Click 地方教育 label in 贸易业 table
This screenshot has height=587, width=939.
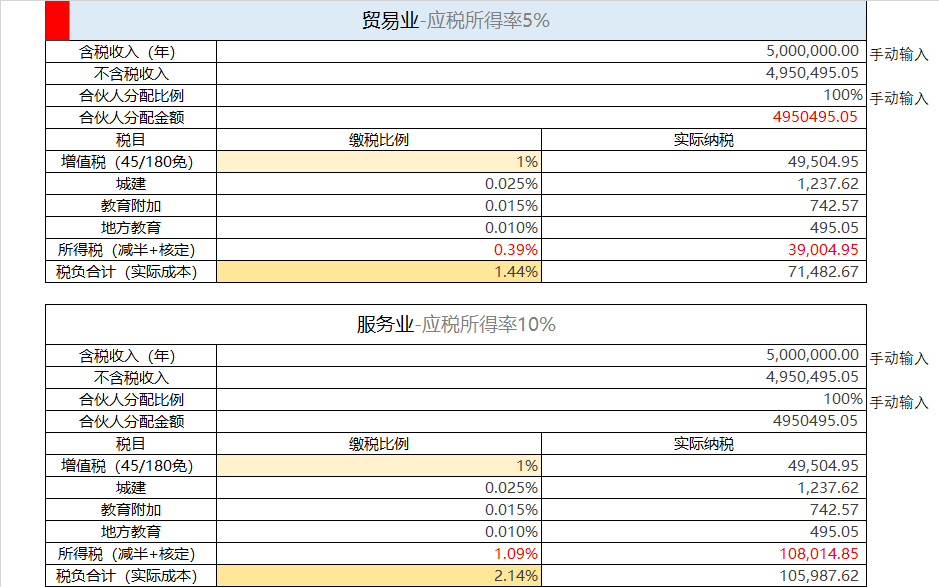131,228
